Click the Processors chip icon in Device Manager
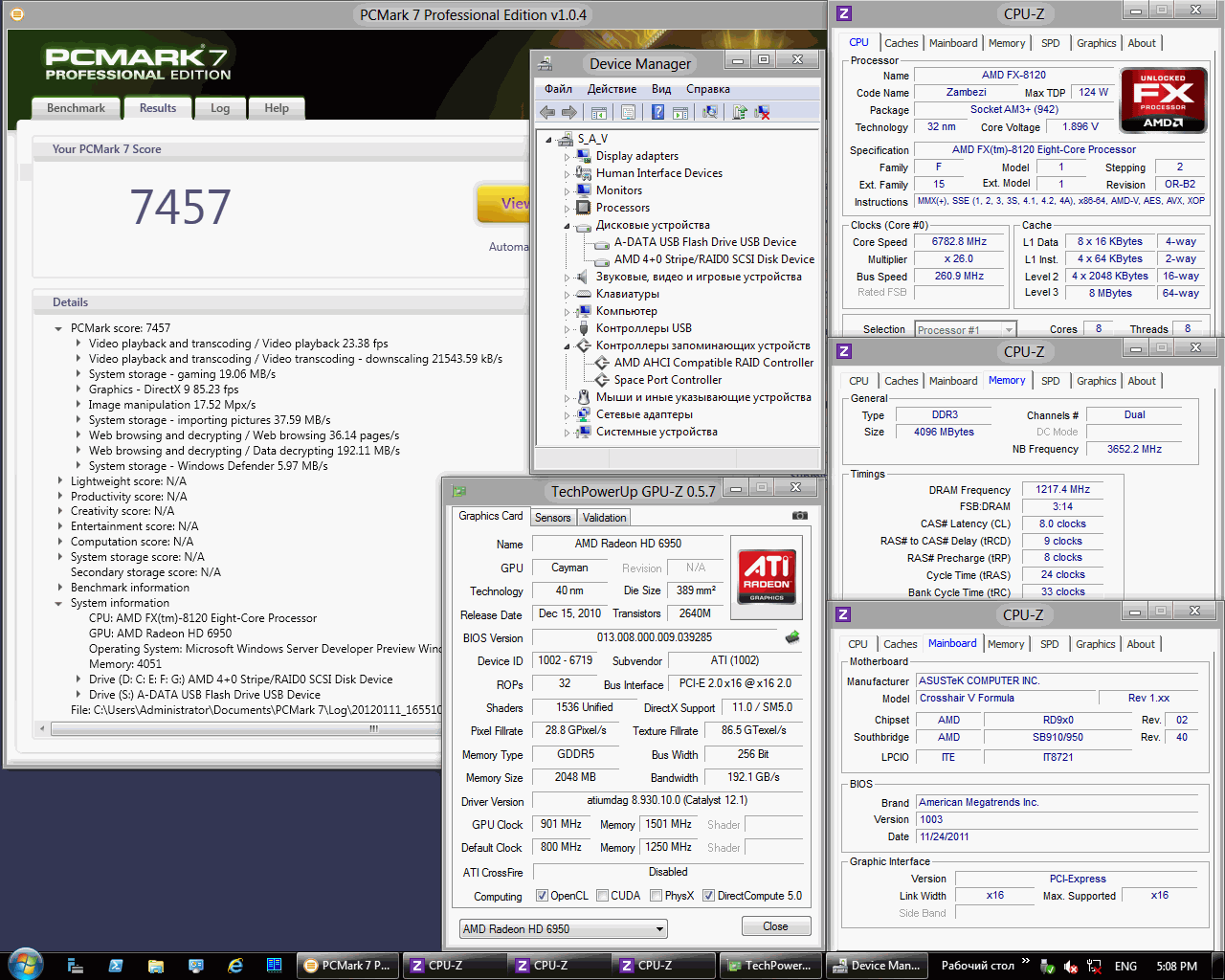1225x980 pixels. pyautogui.click(x=583, y=208)
